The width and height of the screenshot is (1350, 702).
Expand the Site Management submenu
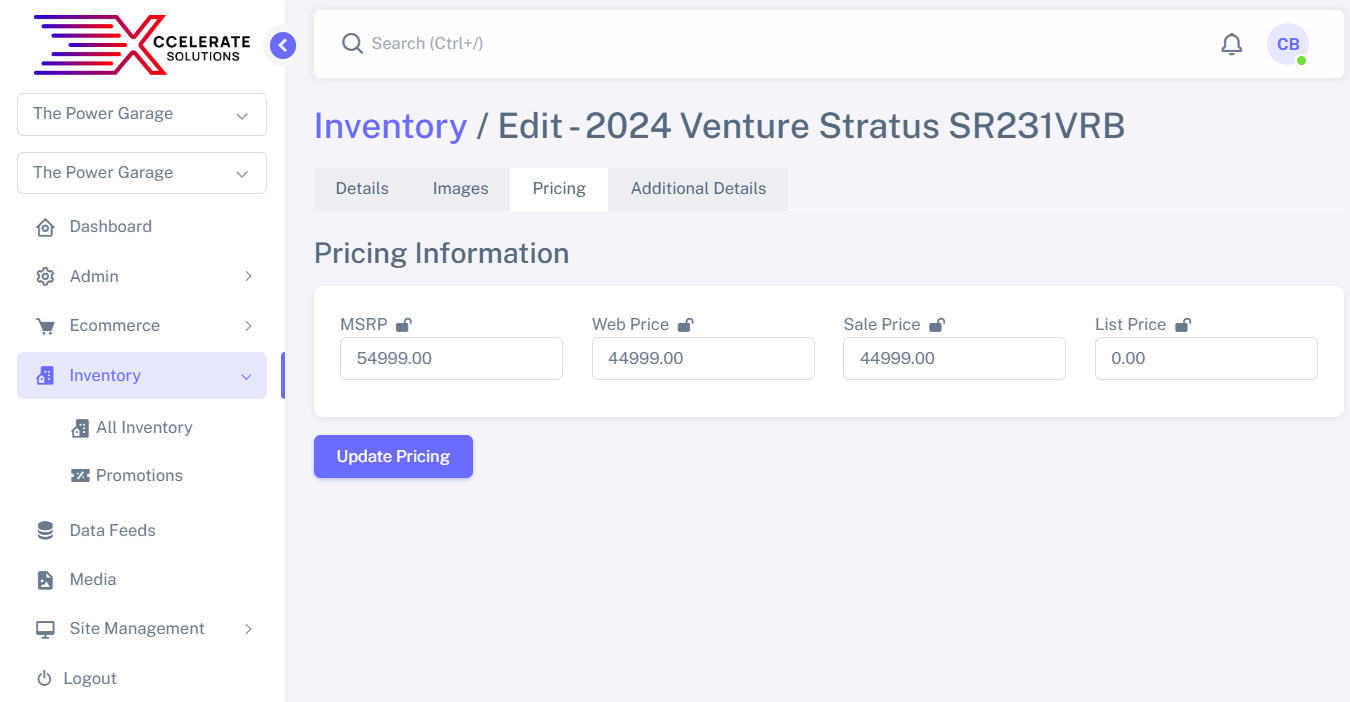click(142, 629)
